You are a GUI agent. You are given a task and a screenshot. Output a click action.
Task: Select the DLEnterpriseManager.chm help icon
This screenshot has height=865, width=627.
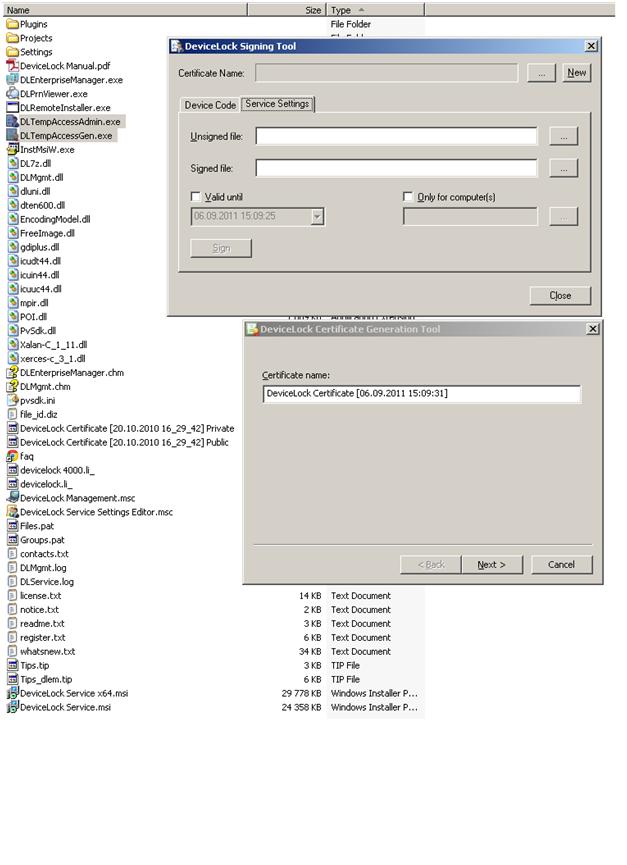point(12,373)
